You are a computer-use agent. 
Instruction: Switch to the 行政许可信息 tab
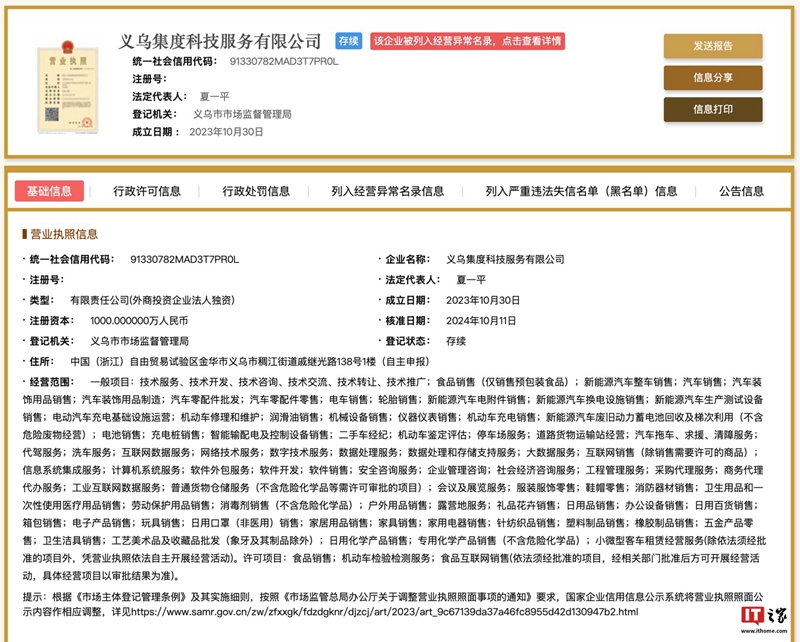[147, 191]
